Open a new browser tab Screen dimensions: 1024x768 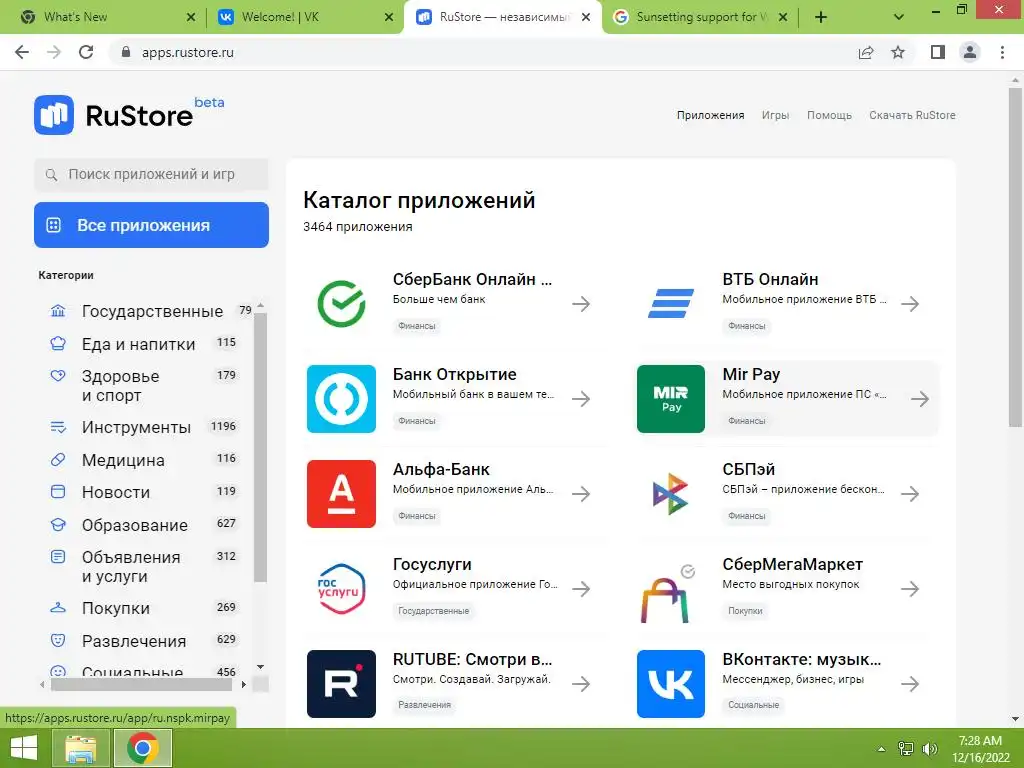click(821, 17)
